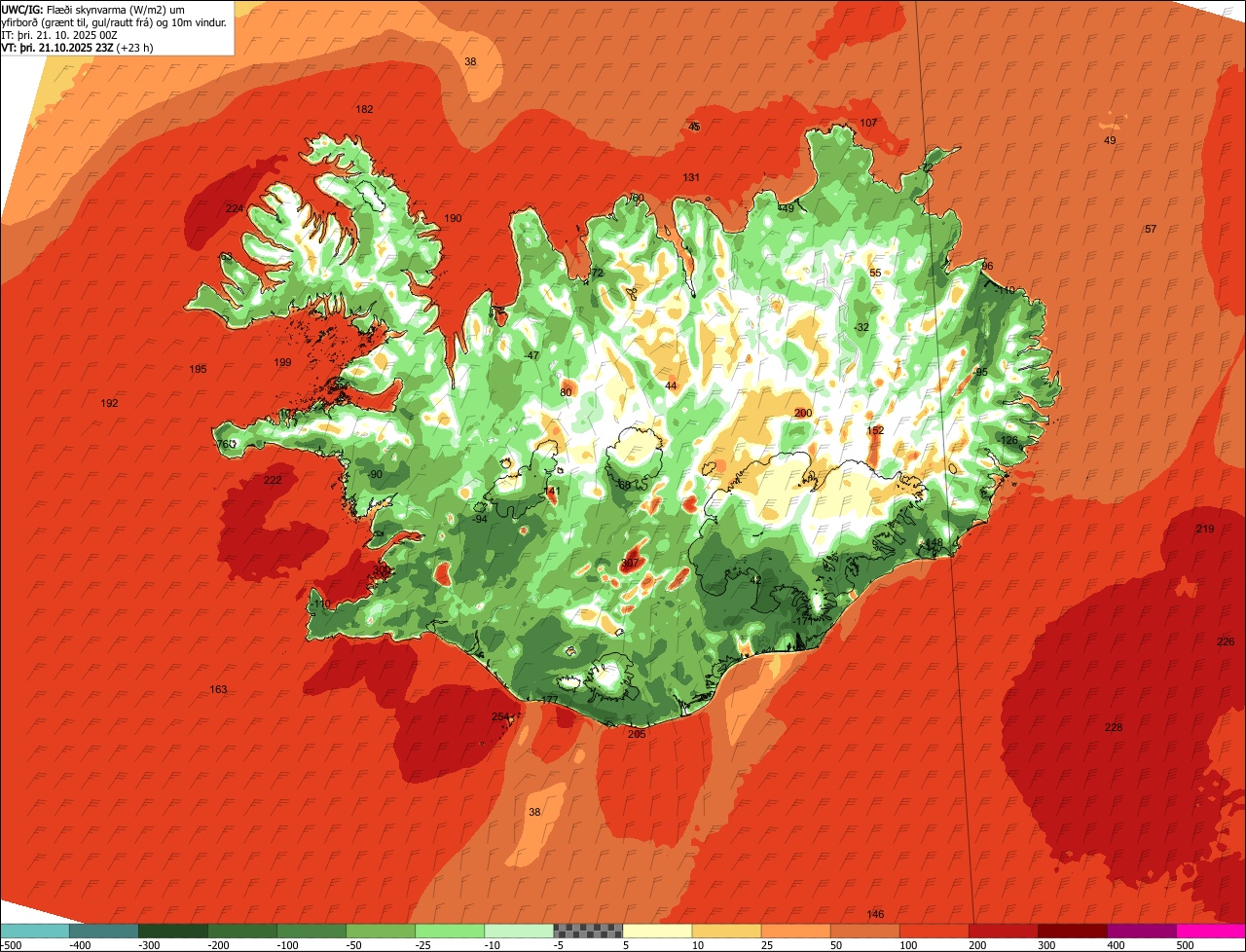Click the map value '55' in northeast Iceland

875,273
